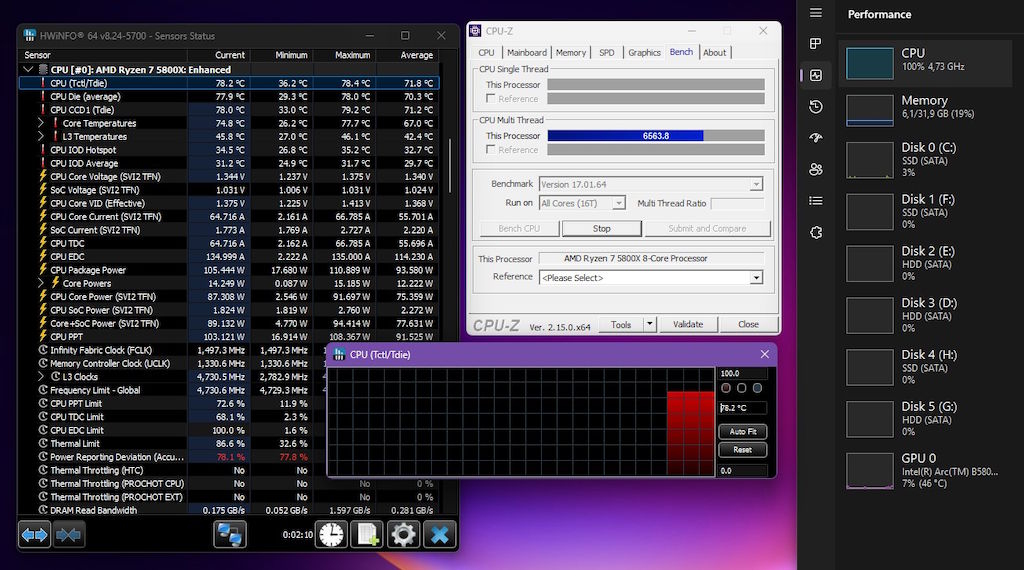Open CPU-Z Tools dropdown arrow
This screenshot has width=1024, height=570.
[x=649, y=324]
